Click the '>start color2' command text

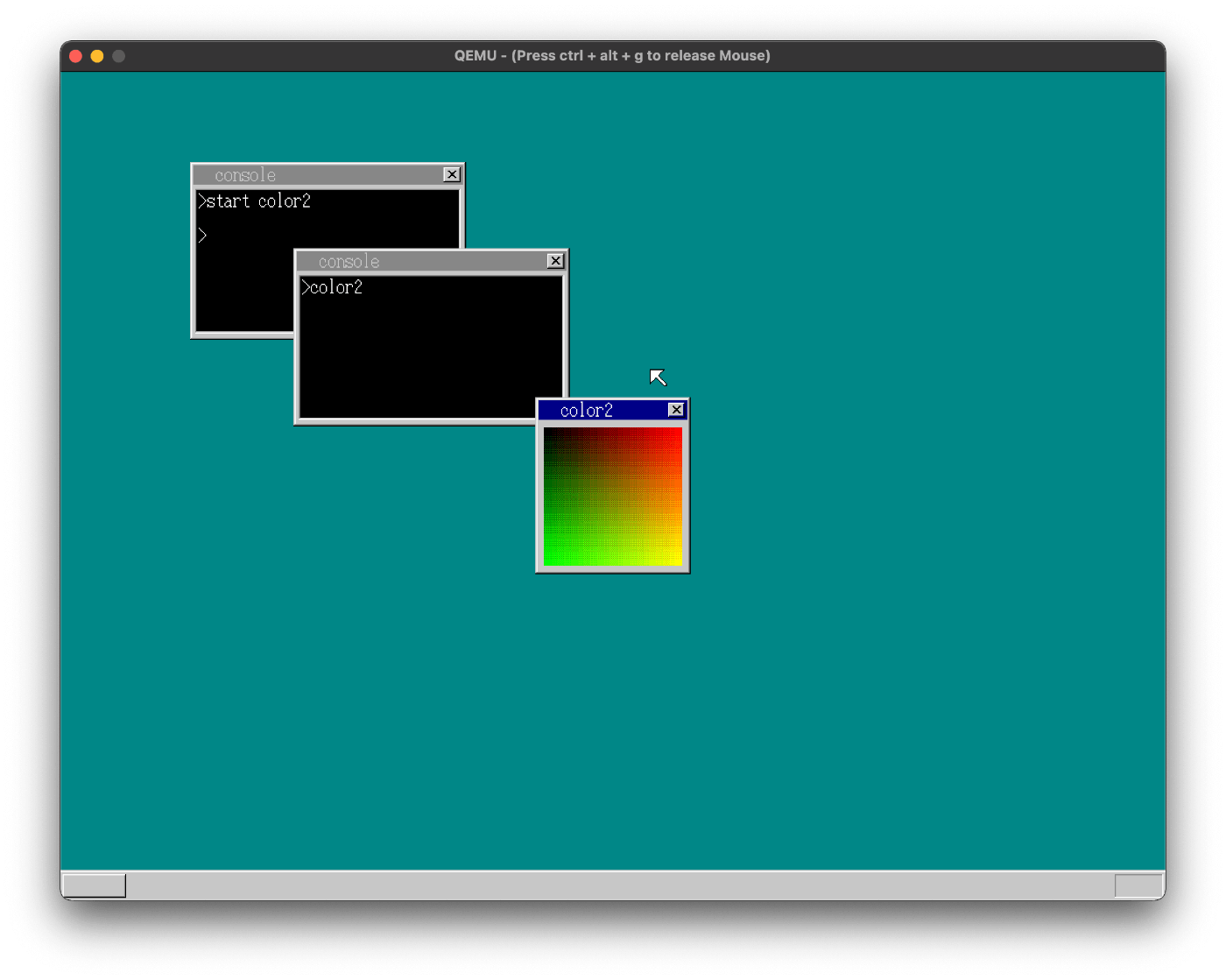254,201
